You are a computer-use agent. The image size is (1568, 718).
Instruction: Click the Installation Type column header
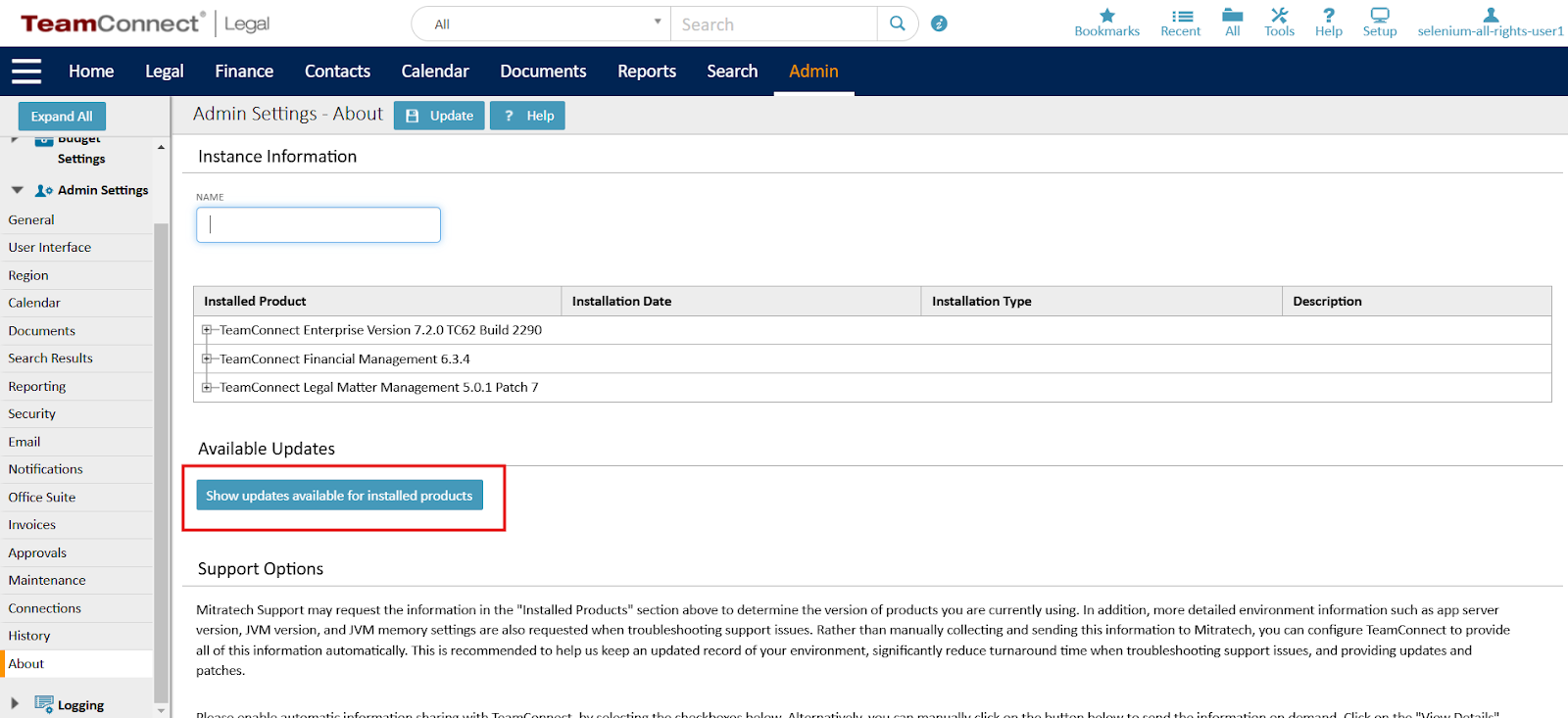(x=1102, y=302)
